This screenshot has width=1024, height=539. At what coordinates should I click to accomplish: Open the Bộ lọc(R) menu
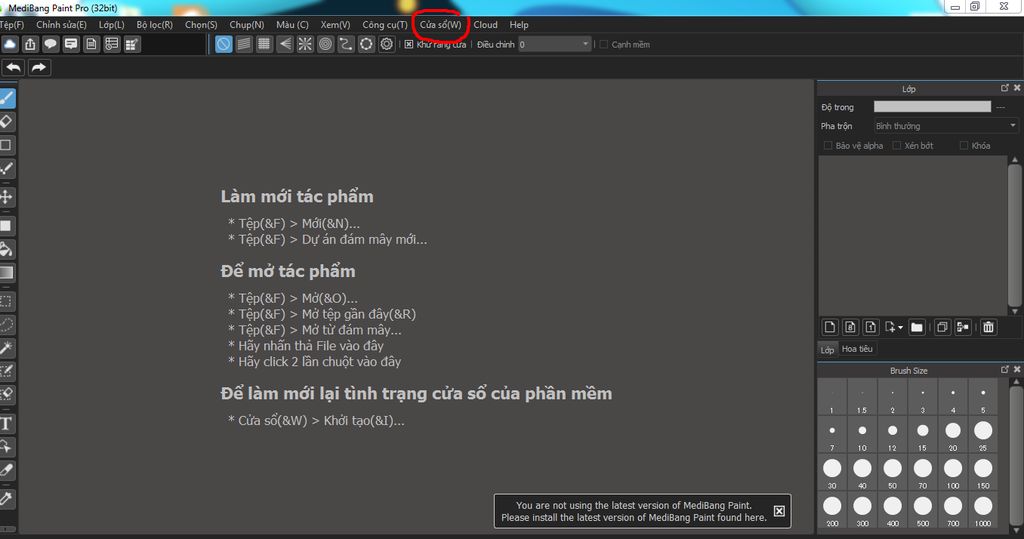pos(155,25)
